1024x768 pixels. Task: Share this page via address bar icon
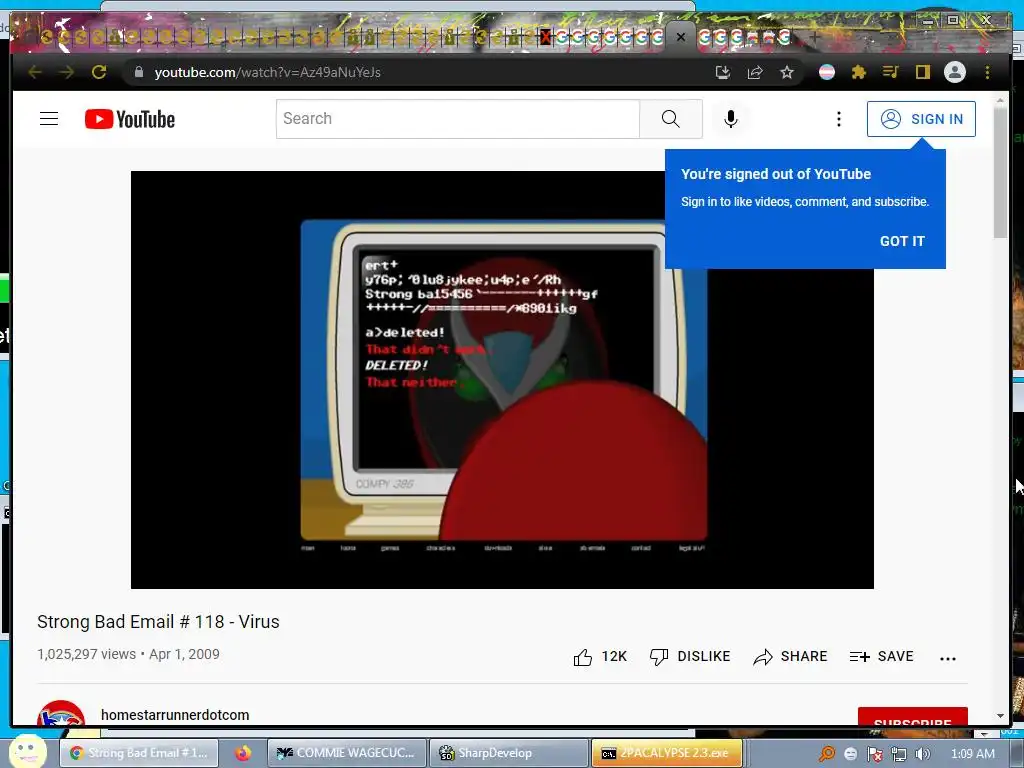point(755,72)
